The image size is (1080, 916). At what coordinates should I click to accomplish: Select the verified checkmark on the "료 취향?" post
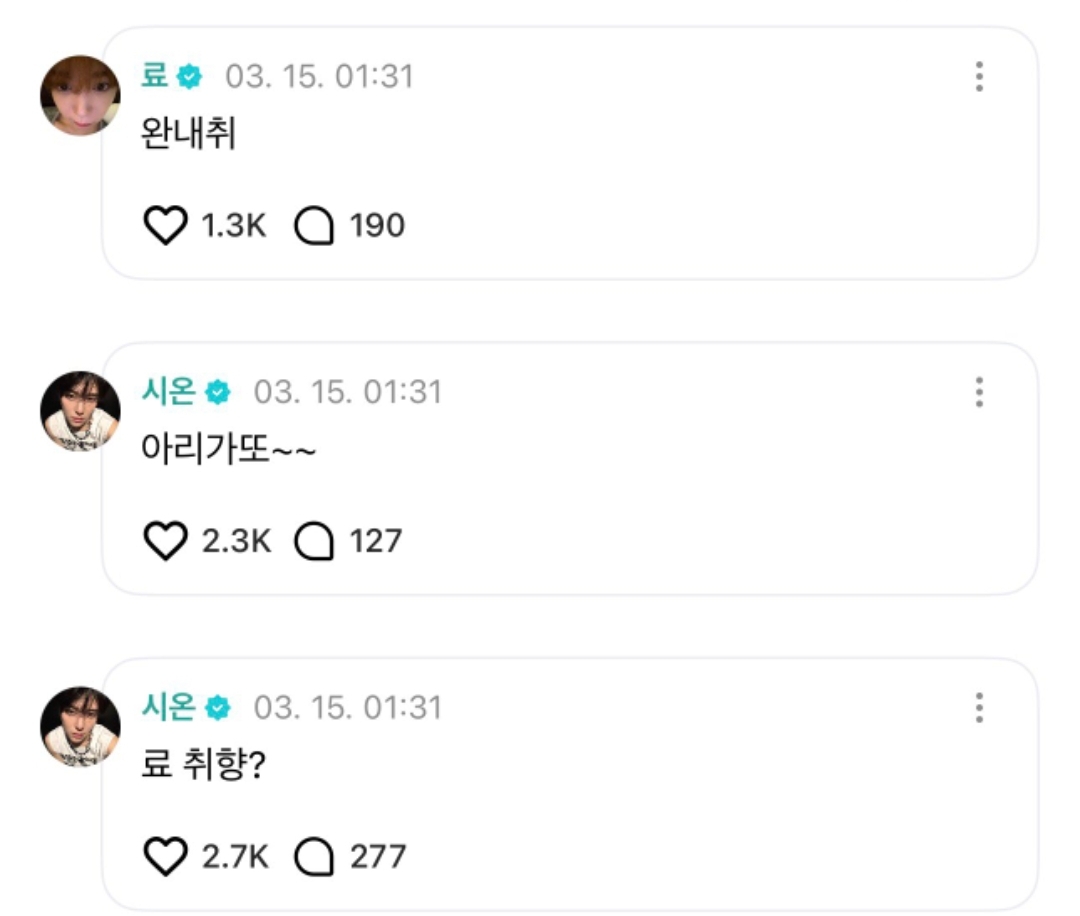click(x=217, y=708)
